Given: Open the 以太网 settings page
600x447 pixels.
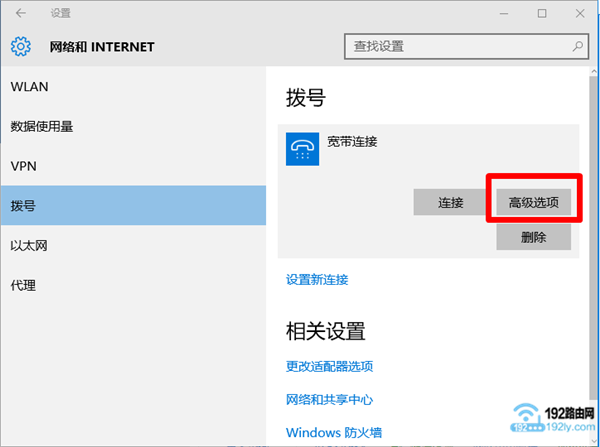Looking at the screenshot, I should pyautogui.click(x=30, y=246).
